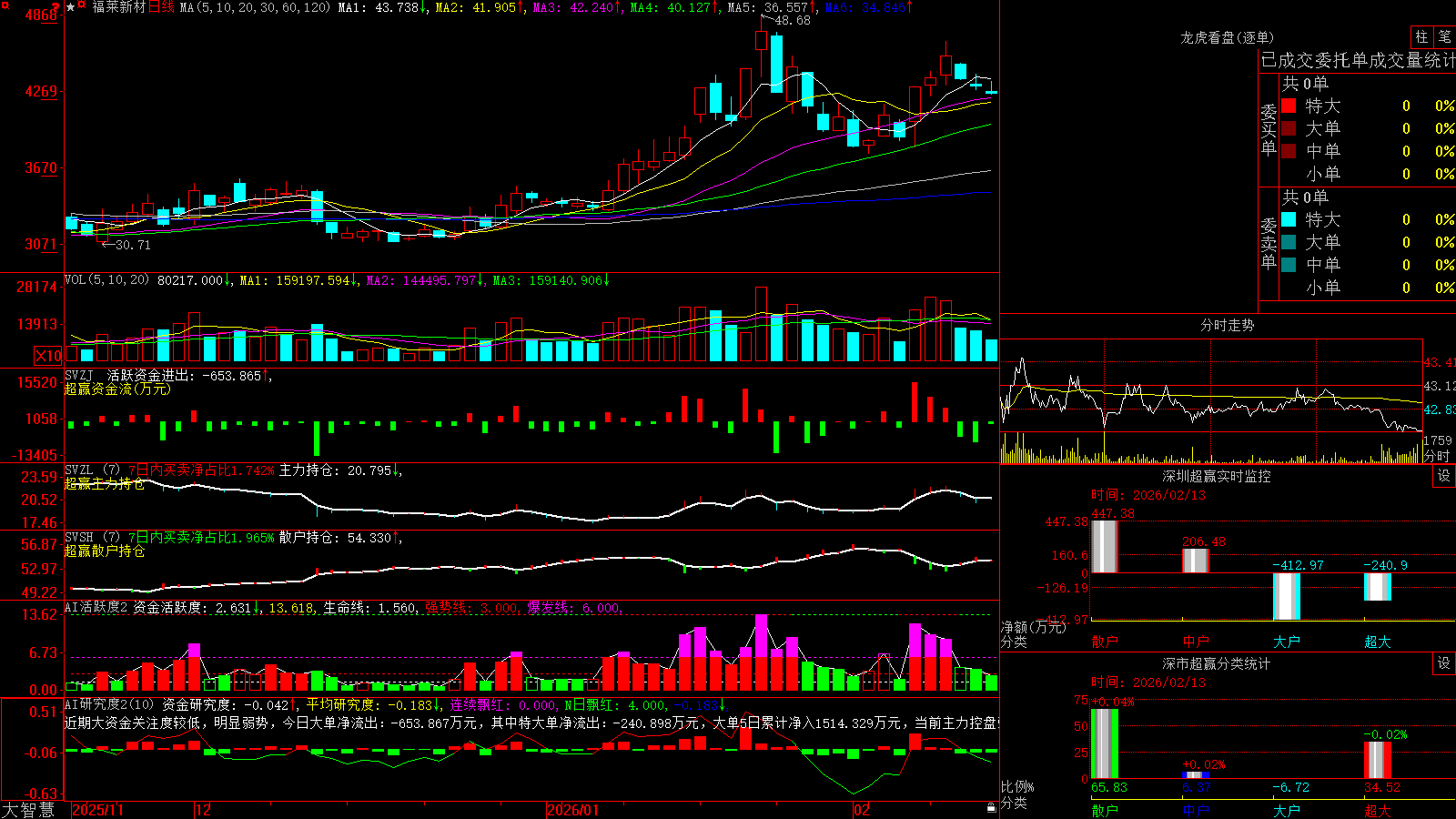Click the 超赢散户持仓 label
Image resolution: width=1456 pixels, height=819 pixels.
(x=105, y=551)
